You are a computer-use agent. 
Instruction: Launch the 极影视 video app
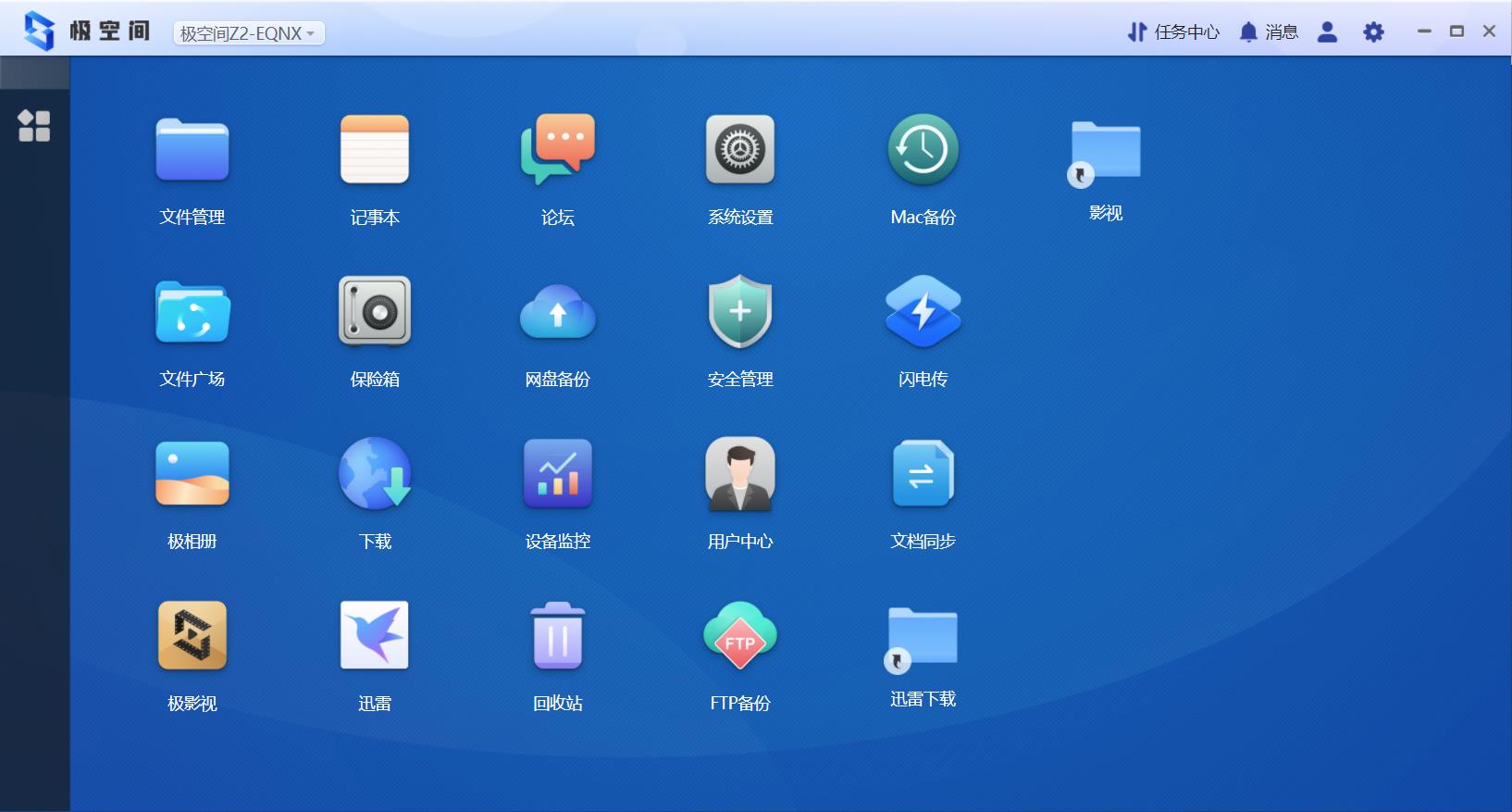point(192,636)
